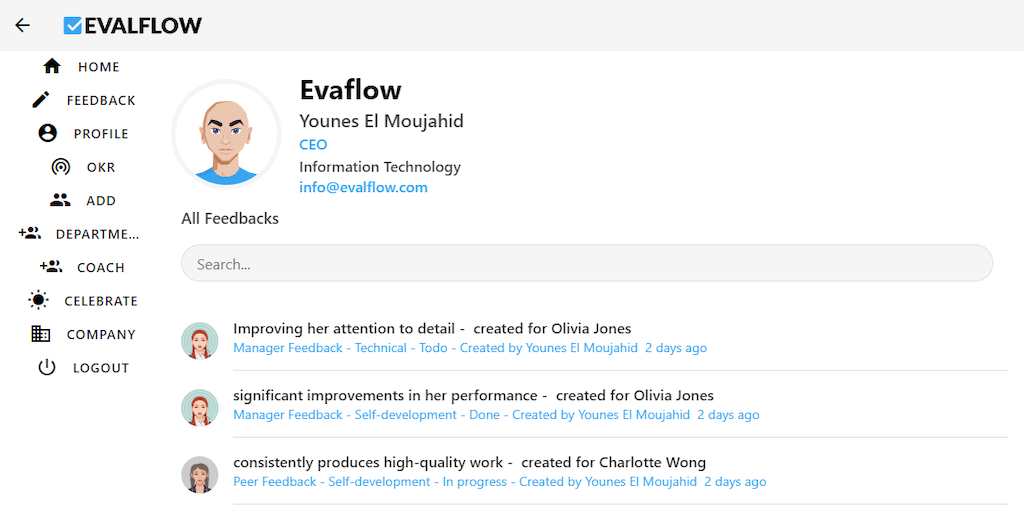Open 'Improving her attention to detail' feedback
This screenshot has height=512, width=1024.
click(x=347, y=328)
